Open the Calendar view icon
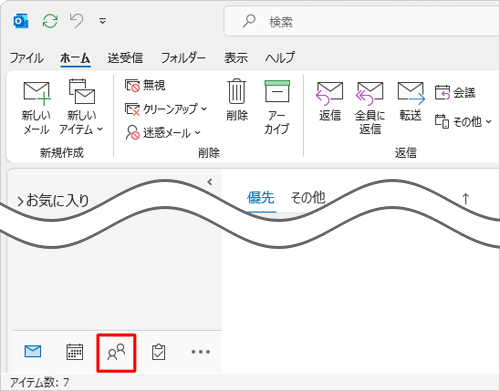This screenshot has height=391, width=500. [75, 352]
